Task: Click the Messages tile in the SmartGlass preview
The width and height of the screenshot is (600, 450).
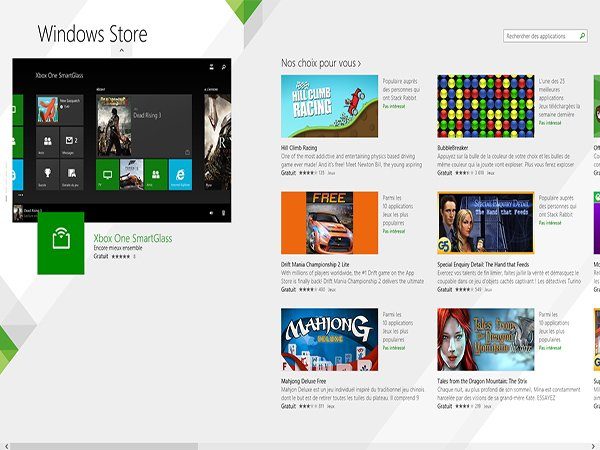Action: [72, 142]
